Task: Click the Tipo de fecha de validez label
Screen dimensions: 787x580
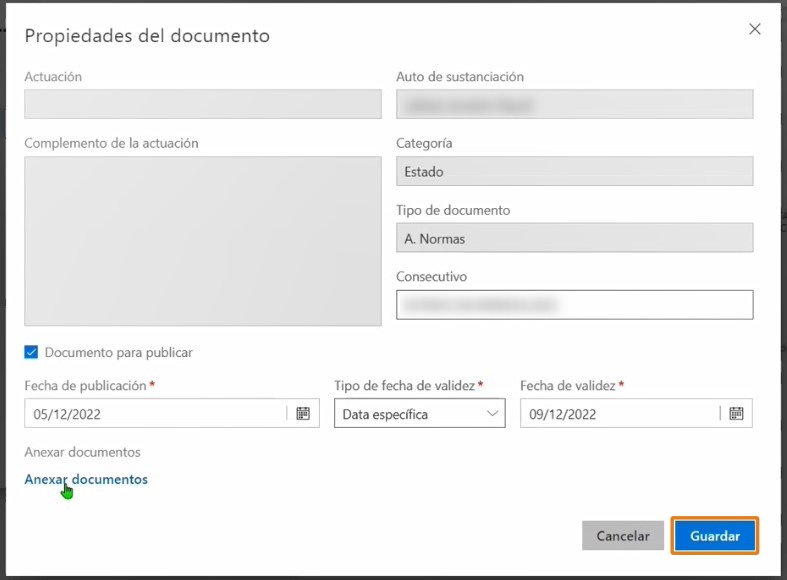Action: coord(405,385)
